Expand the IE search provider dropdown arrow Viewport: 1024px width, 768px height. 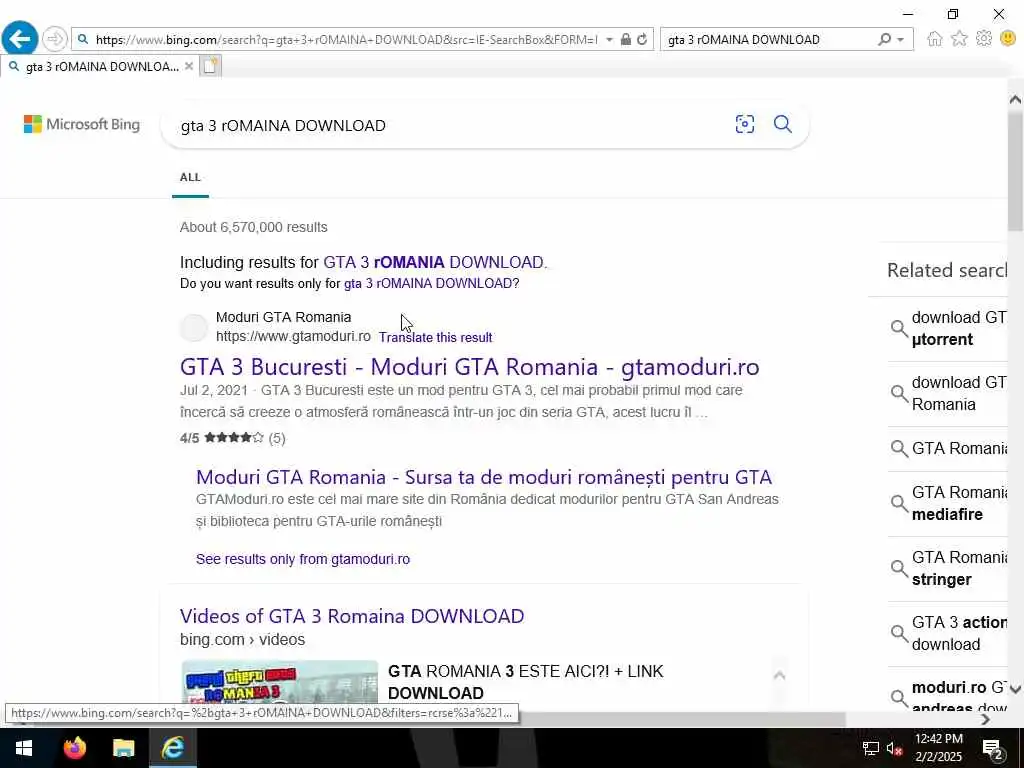(x=901, y=39)
